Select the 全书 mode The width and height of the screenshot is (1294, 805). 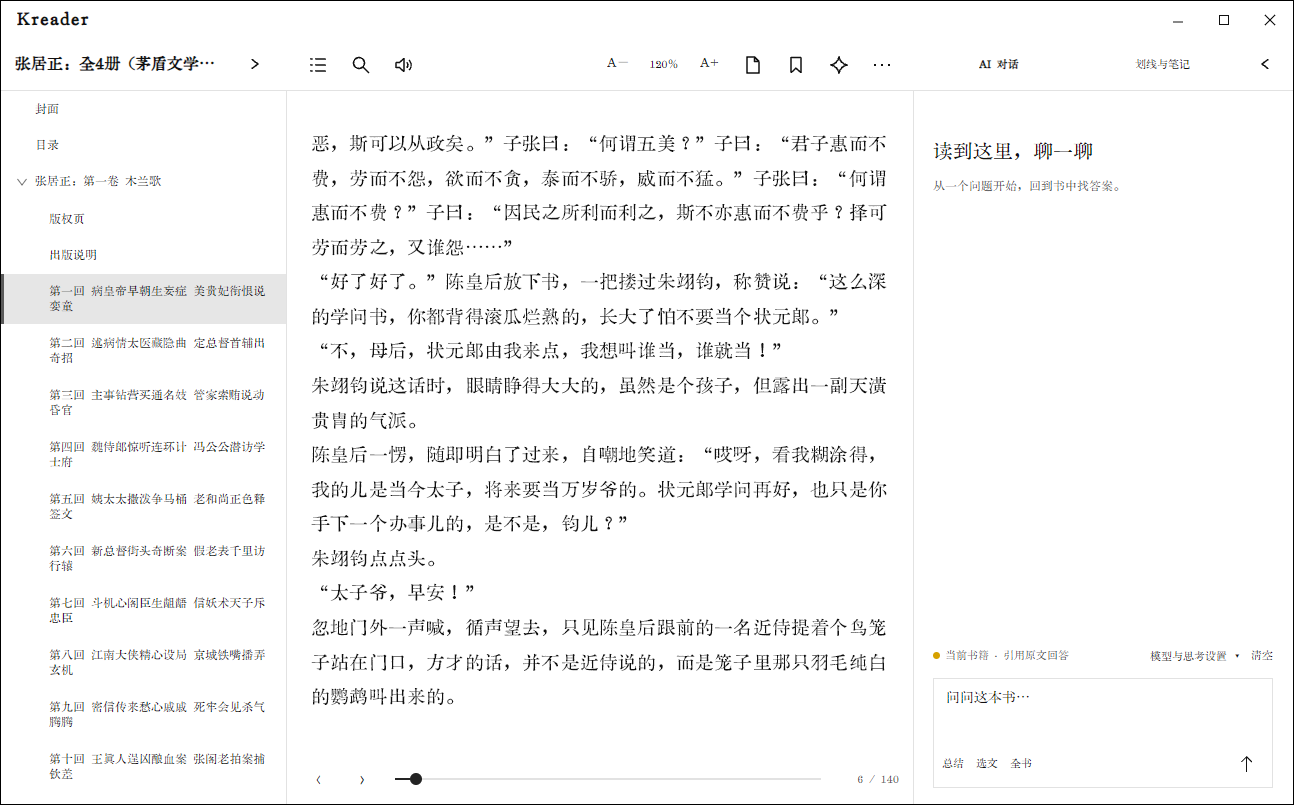pos(1021,764)
